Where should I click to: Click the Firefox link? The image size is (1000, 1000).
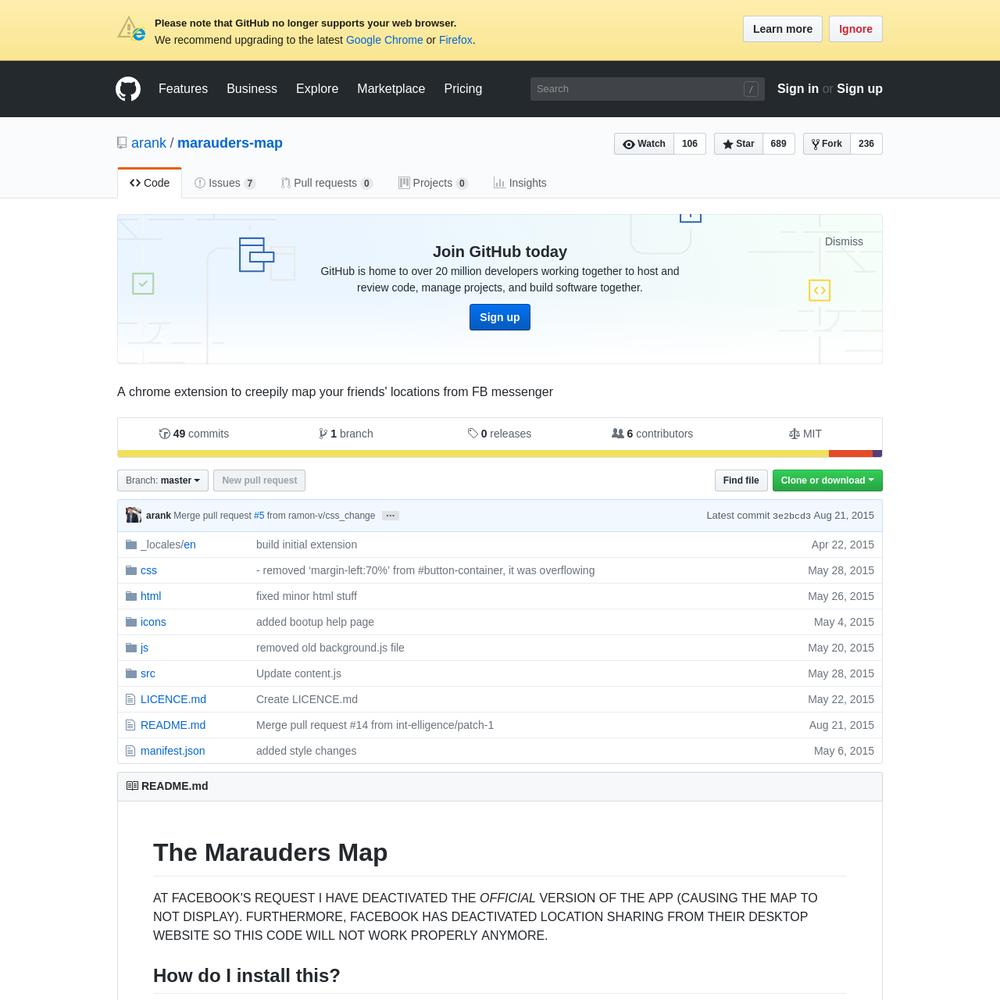(456, 40)
